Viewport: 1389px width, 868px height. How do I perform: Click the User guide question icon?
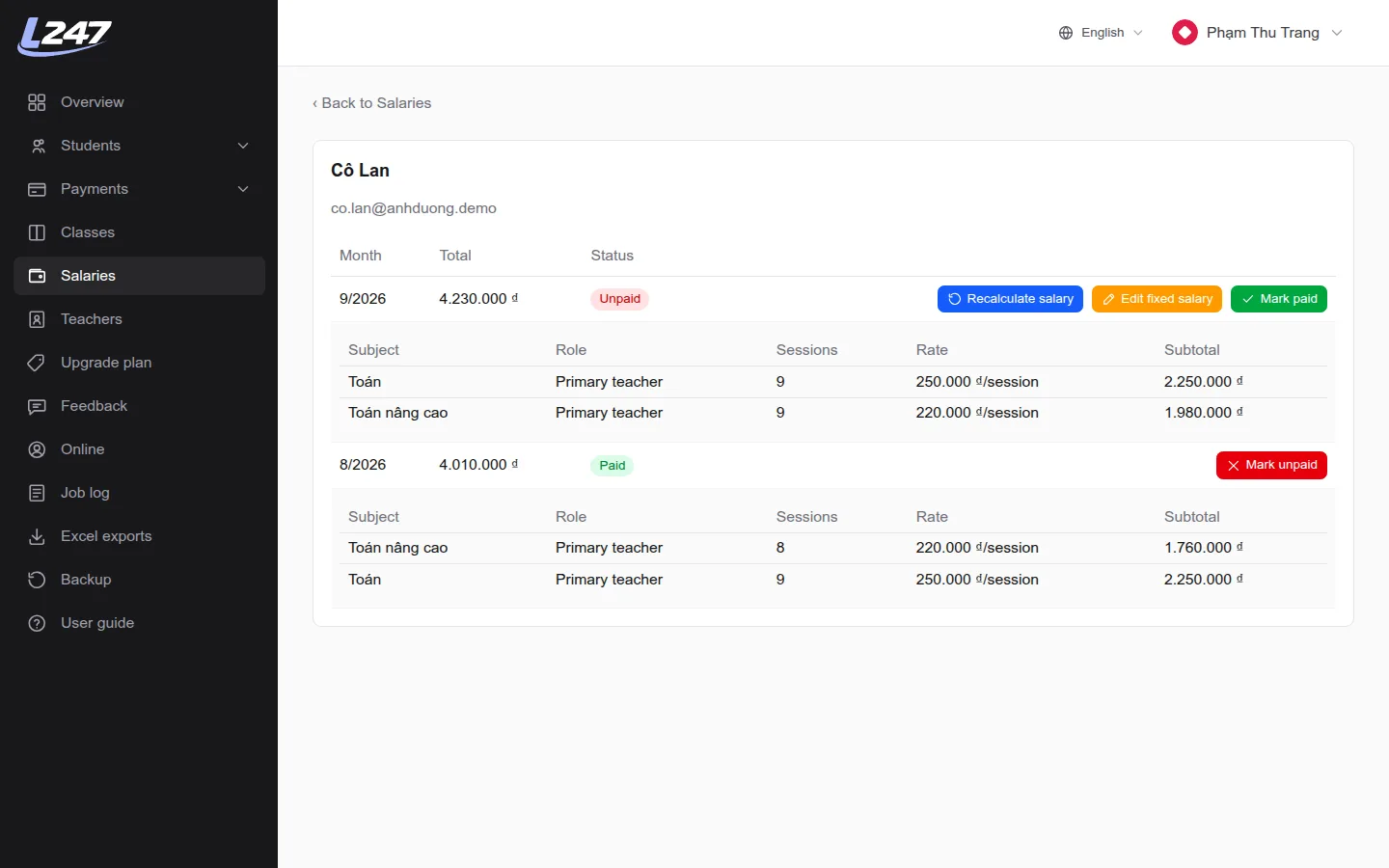pos(37,623)
